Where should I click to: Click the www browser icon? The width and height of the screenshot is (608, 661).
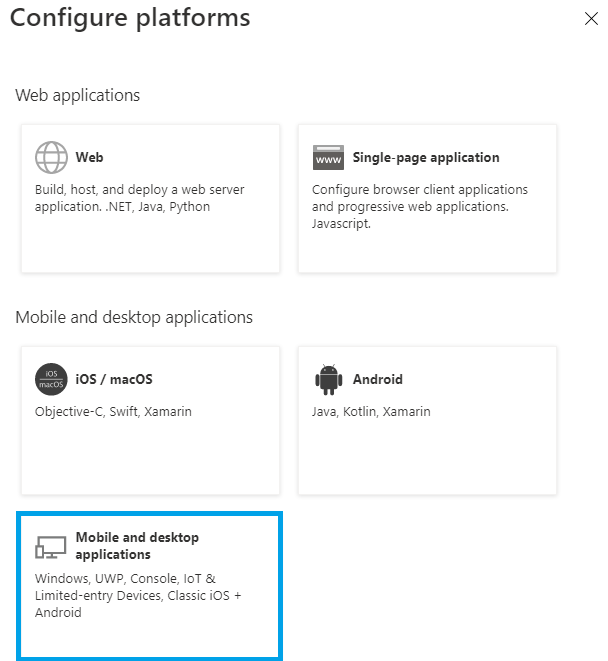[328, 158]
